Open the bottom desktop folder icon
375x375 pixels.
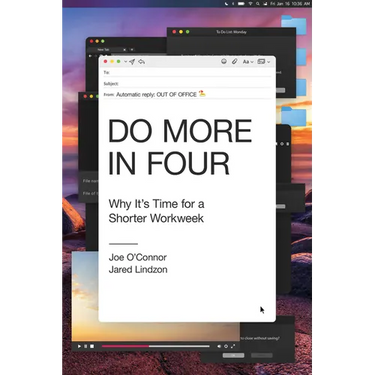click(293, 116)
